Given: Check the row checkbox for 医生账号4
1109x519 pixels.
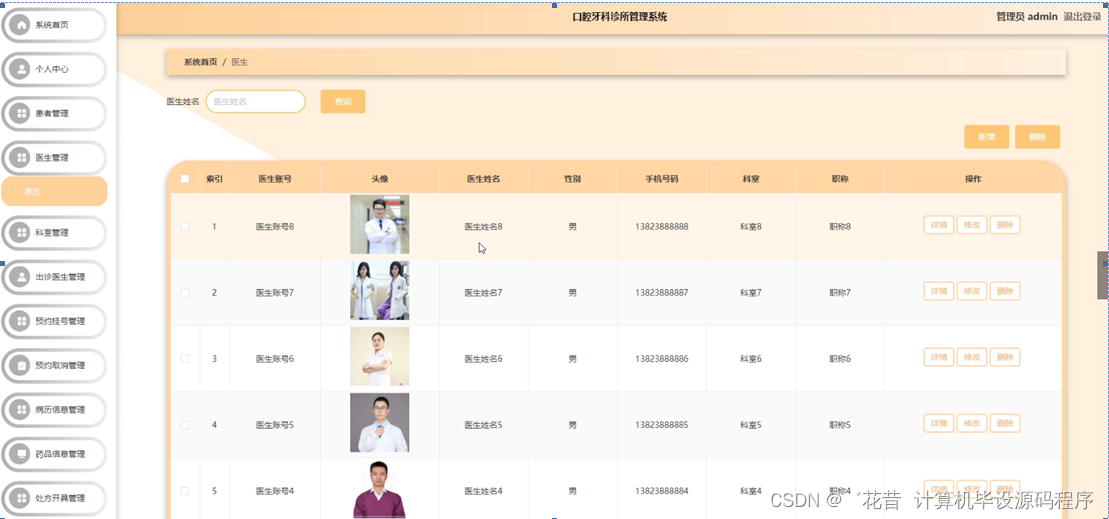Looking at the screenshot, I should pos(185,491).
